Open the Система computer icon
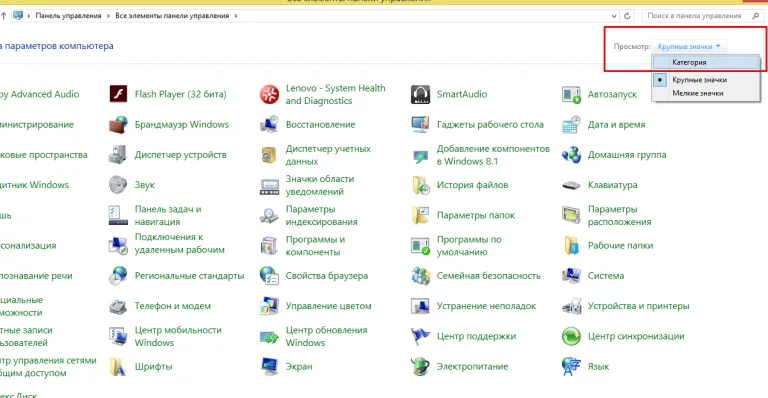Image resolution: width=768 pixels, height=398 pixels. click(x=571, y=276)
